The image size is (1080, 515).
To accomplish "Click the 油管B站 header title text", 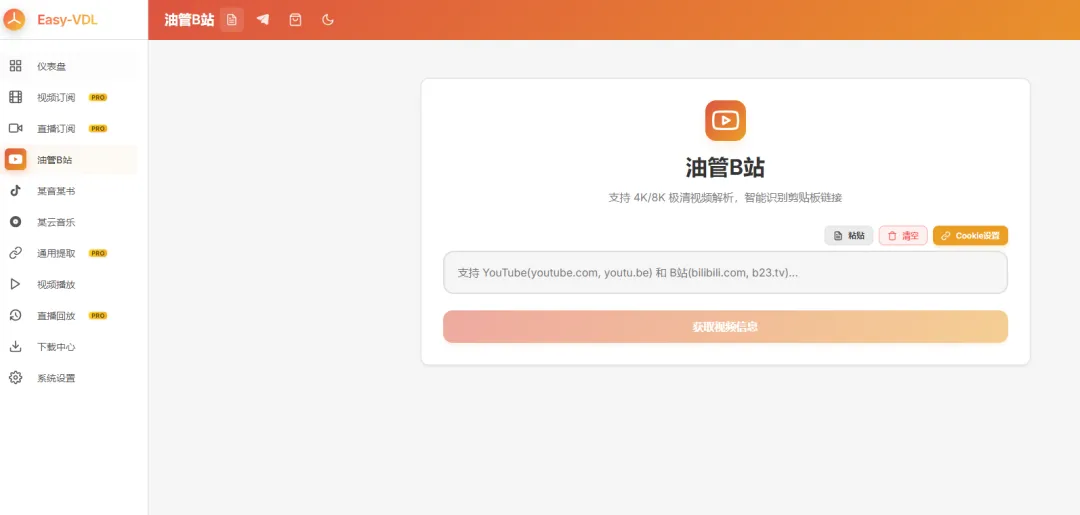I will (x=189, y=20).
